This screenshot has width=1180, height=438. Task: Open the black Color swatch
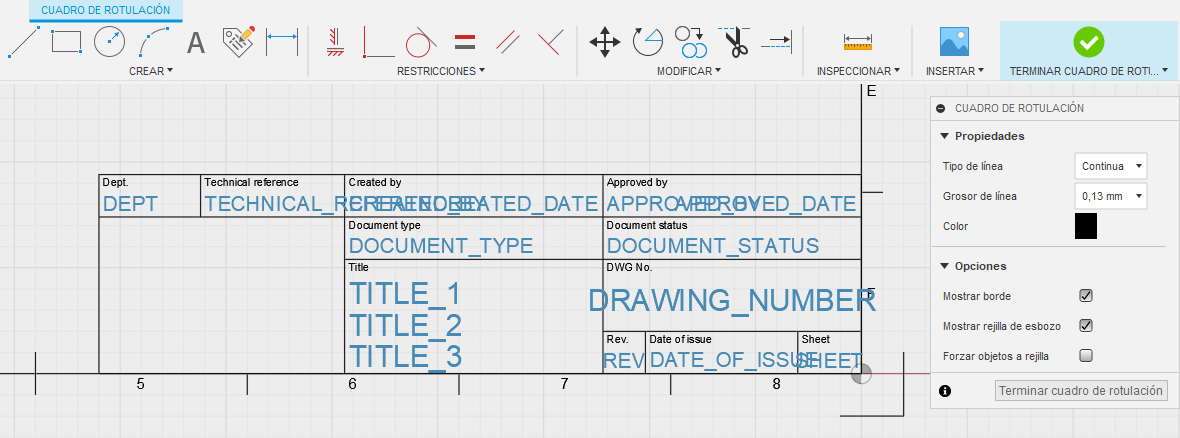point(1086,226)
